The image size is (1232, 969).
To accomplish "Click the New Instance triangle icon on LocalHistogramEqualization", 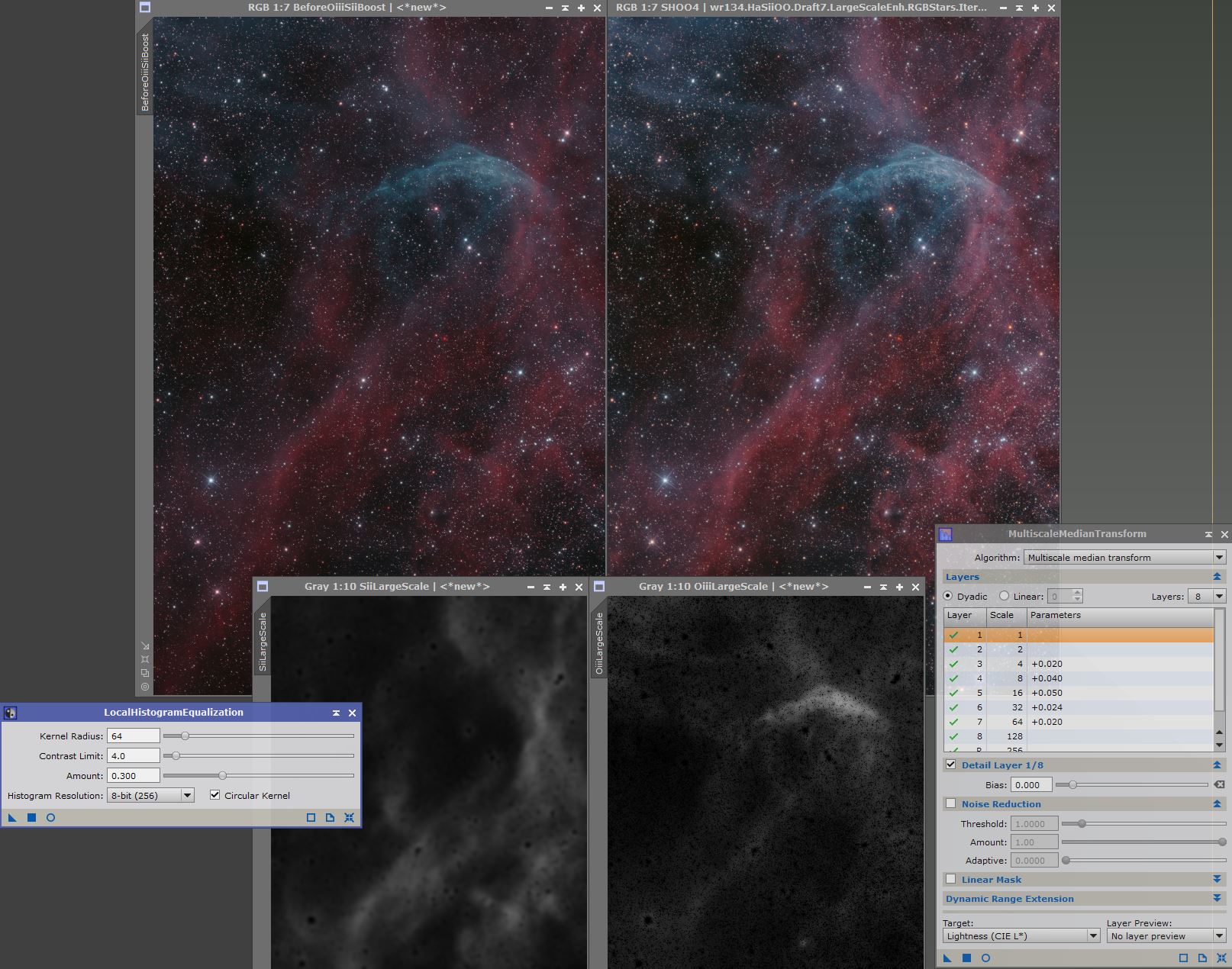I will (x=11, y=817).
